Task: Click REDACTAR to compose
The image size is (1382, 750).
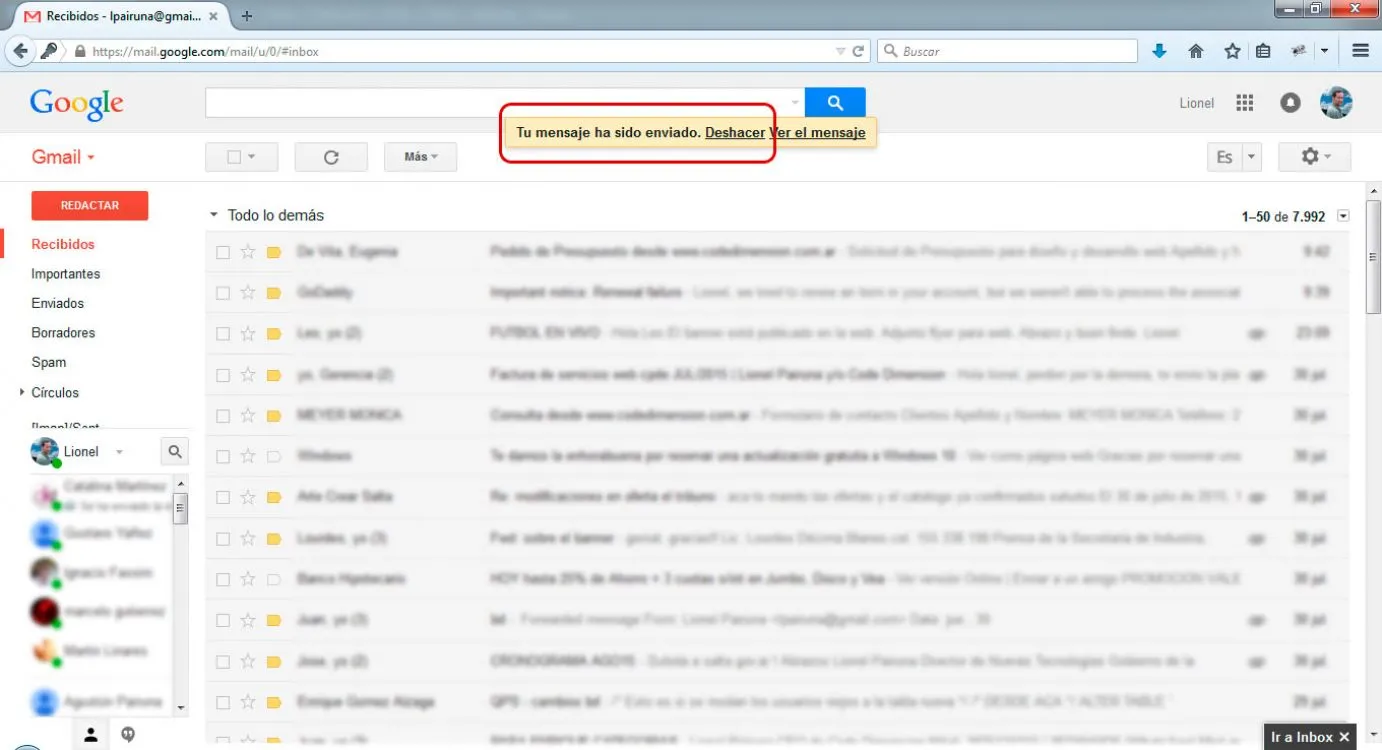Action: click(90, 205)
